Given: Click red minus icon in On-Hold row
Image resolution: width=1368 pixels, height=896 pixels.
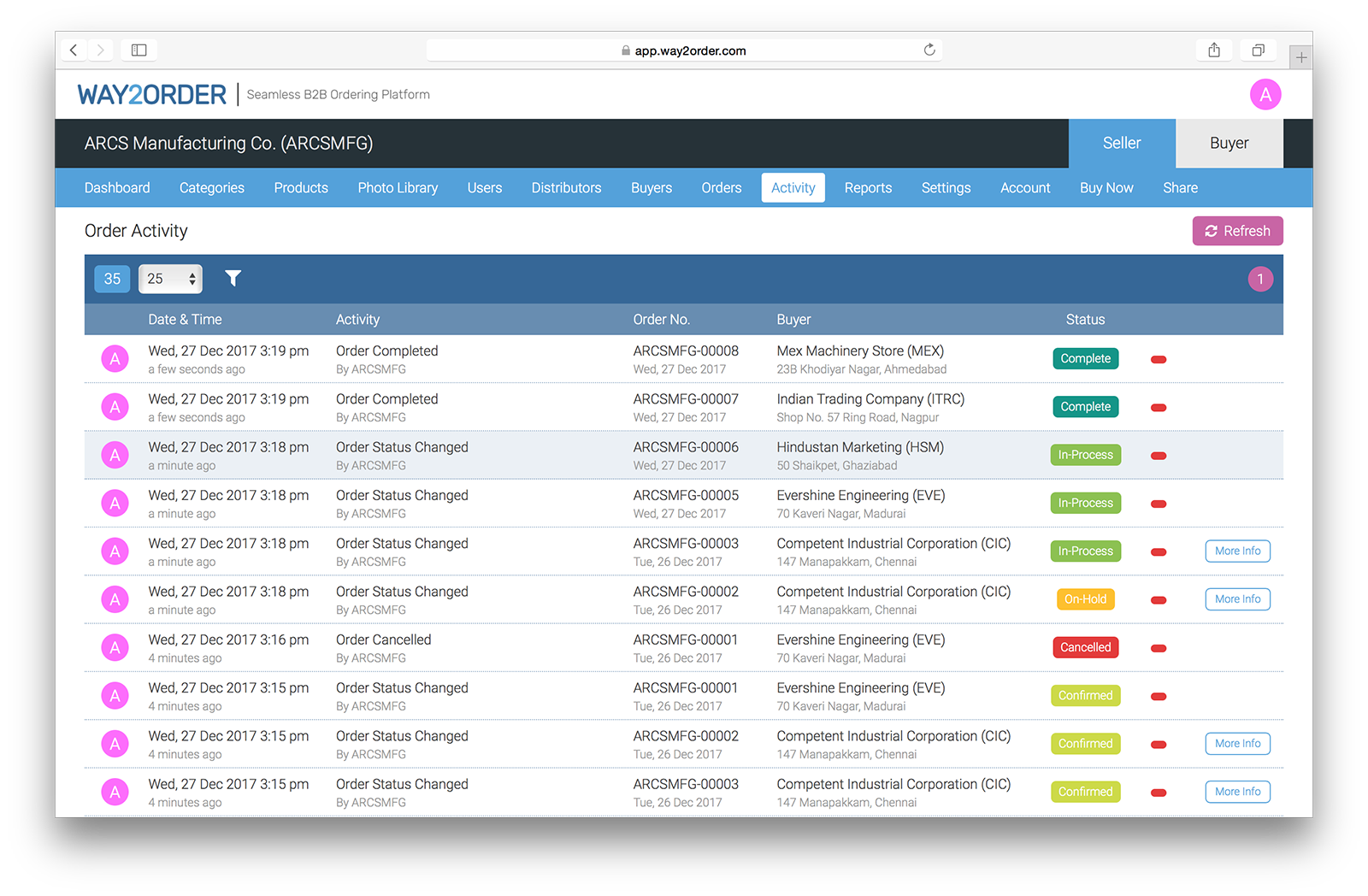Looking at the screenshot, I should click(1159, 600).
